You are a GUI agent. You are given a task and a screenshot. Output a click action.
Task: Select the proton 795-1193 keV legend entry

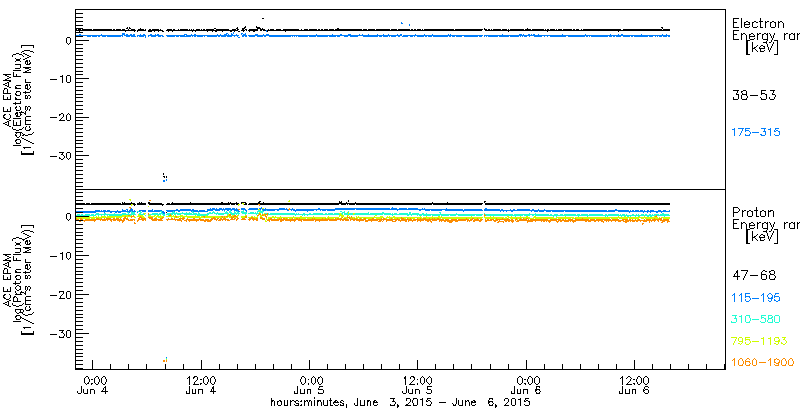pyautogui.click(x=760, y=341)
